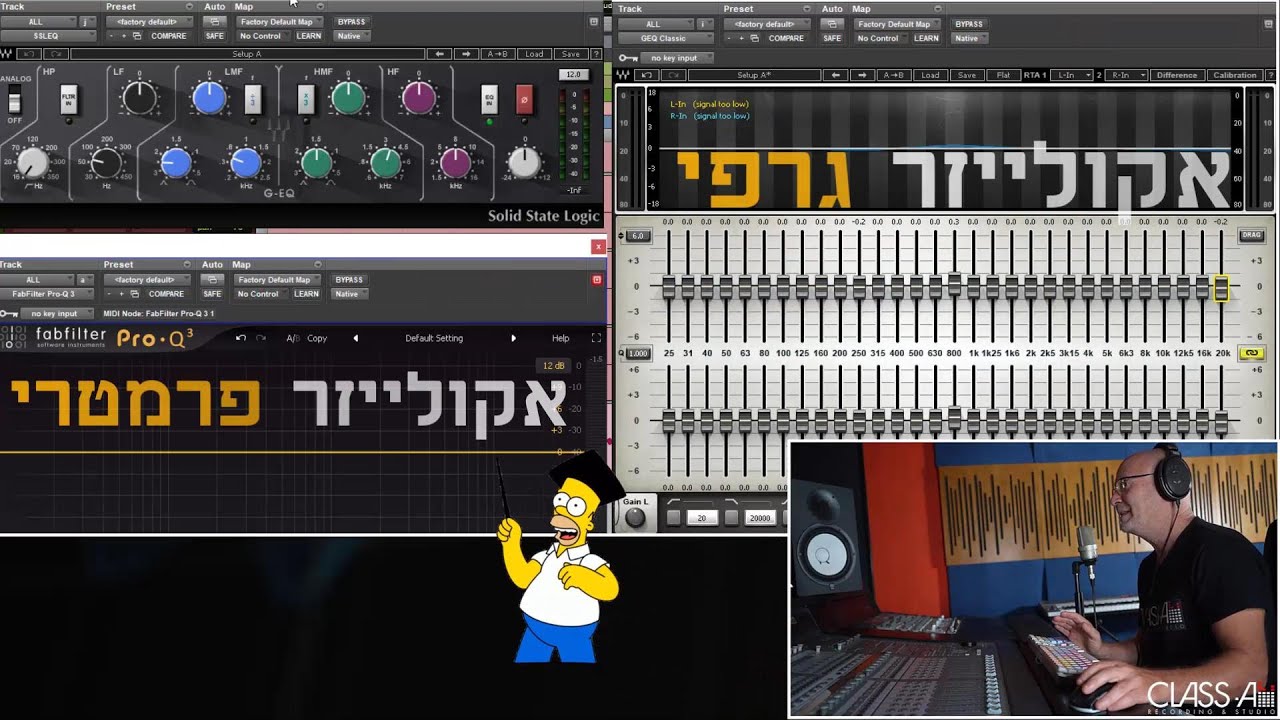Open GEQ Classic plugin selector dropdown
Image resolution: width=1280 pixels, height=720 pixels.
664,38
